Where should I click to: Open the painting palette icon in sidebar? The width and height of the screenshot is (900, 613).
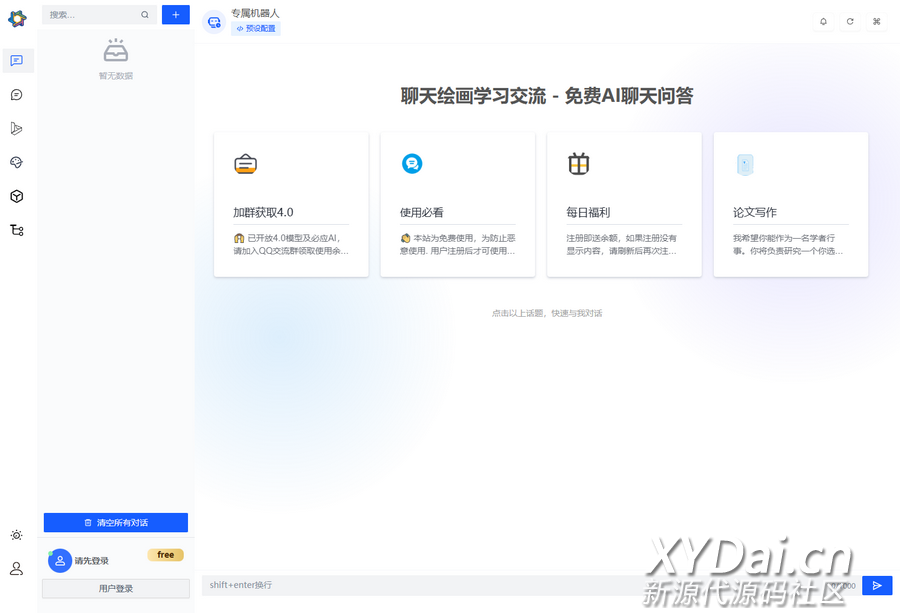(x=17, y=162)
